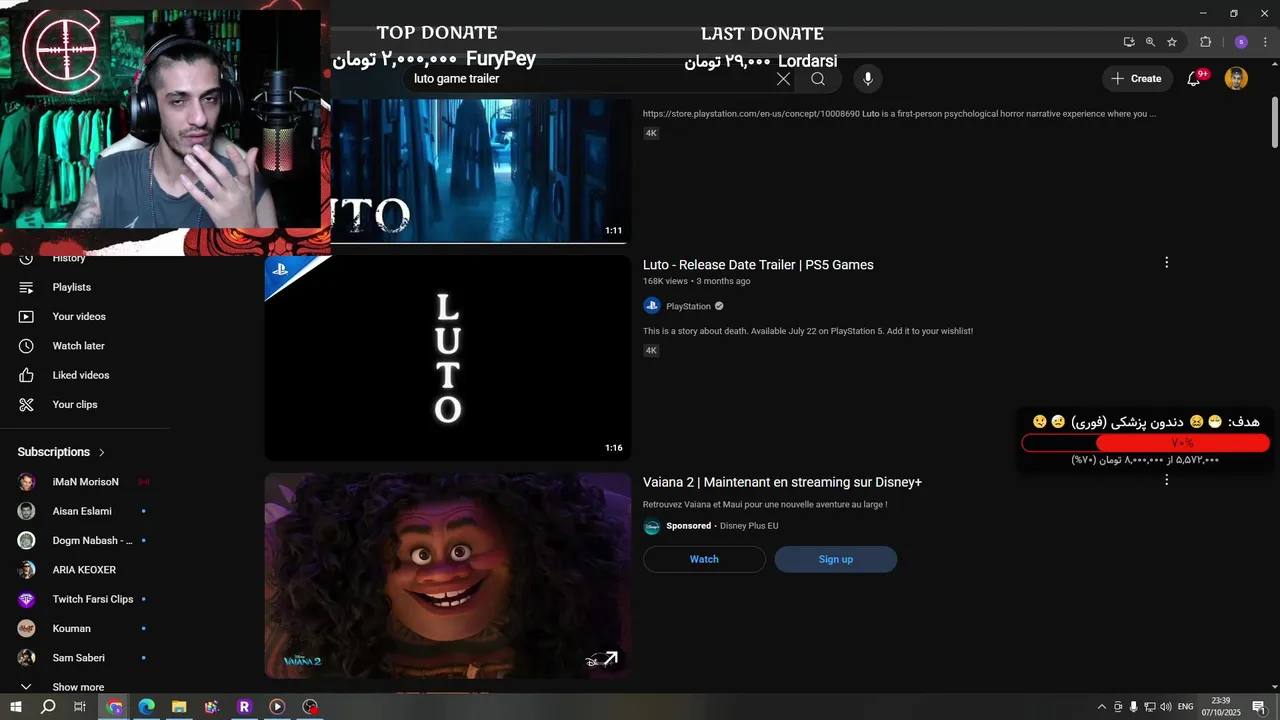This screenshot has height=720, width=1280.
Task: Click the Watch later clock icon
Action: tap(27, 346)
